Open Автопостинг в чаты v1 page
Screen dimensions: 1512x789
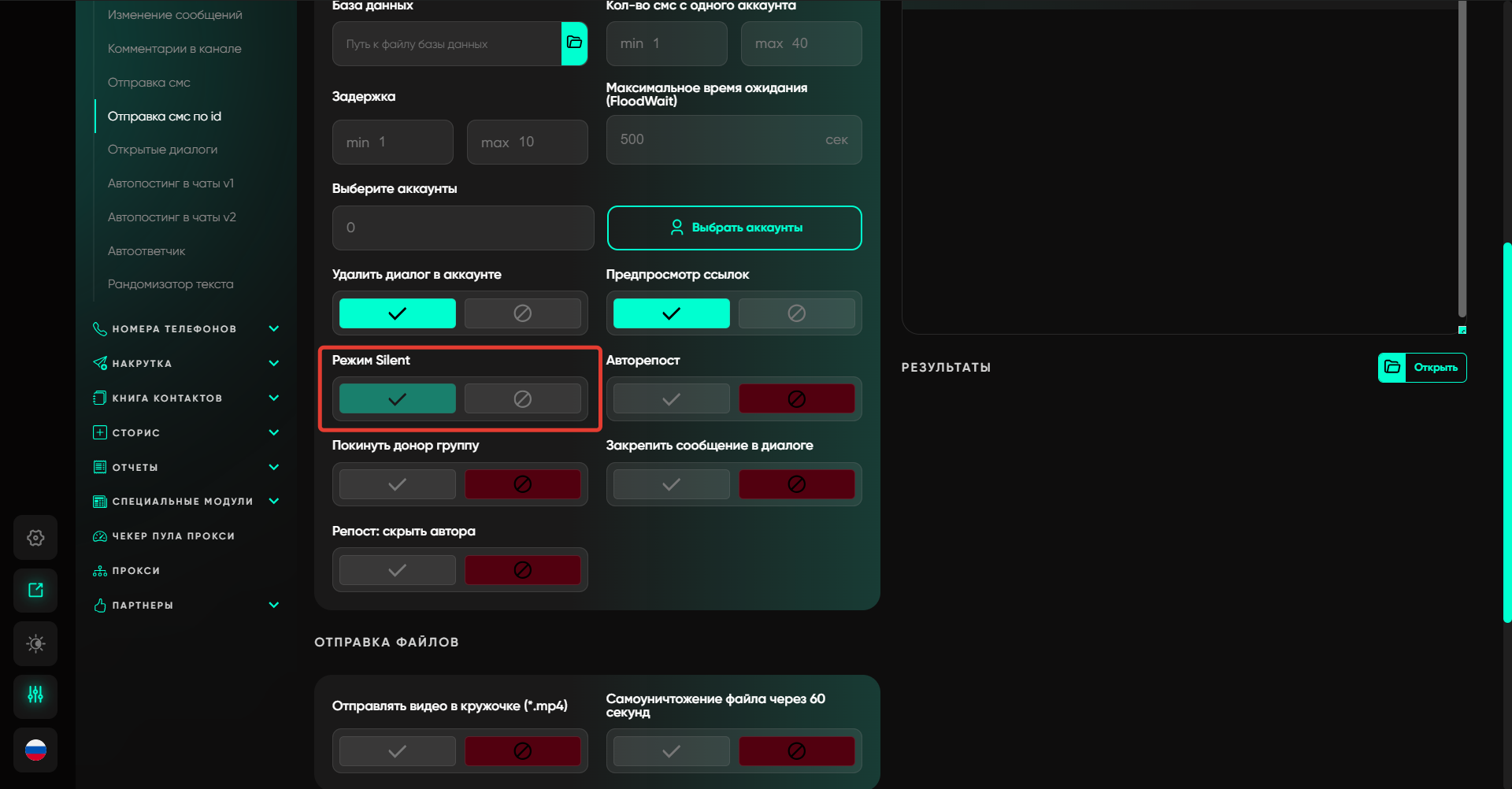171,183
